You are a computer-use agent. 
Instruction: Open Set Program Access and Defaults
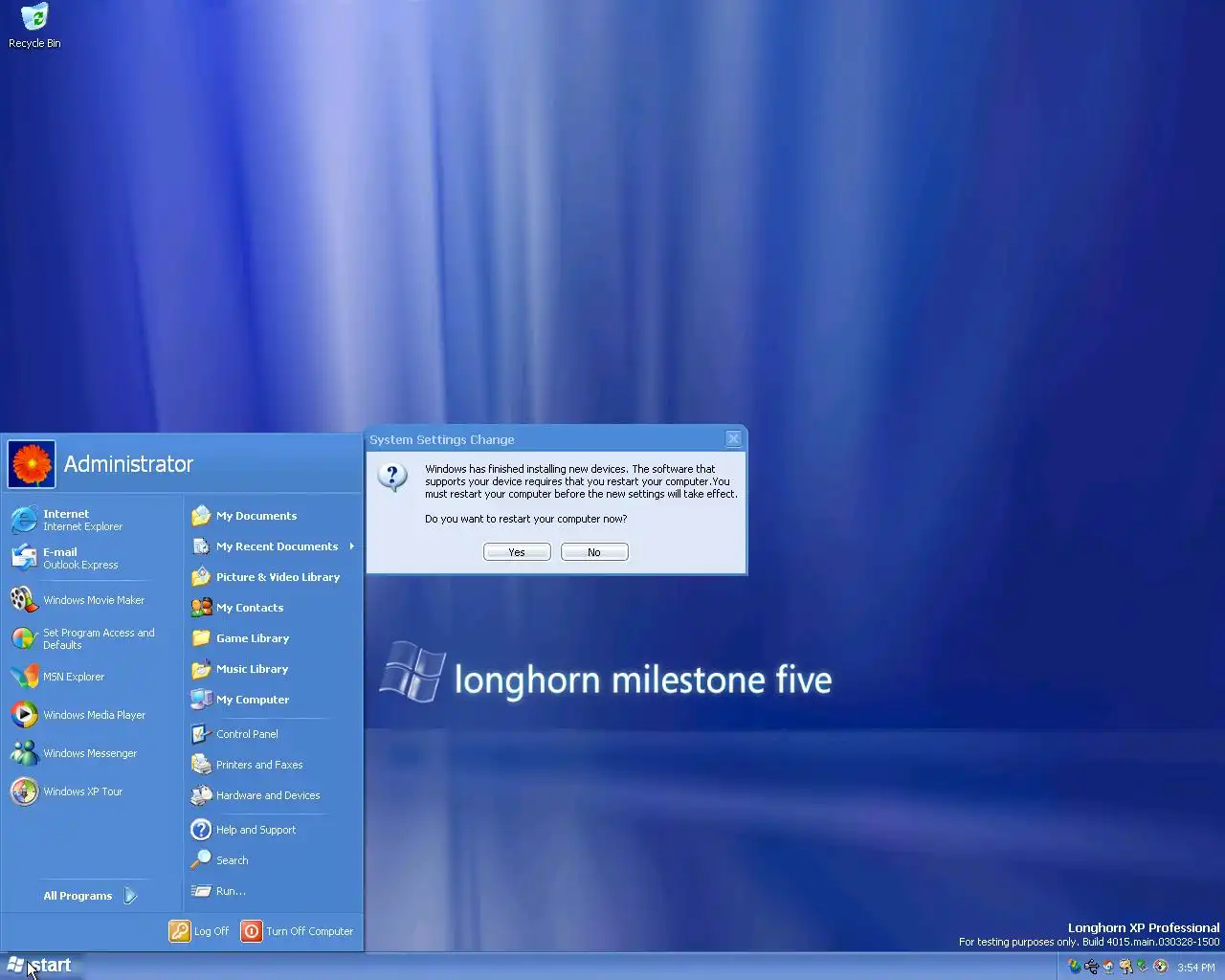pyautogui.click(x=92, y=638)
